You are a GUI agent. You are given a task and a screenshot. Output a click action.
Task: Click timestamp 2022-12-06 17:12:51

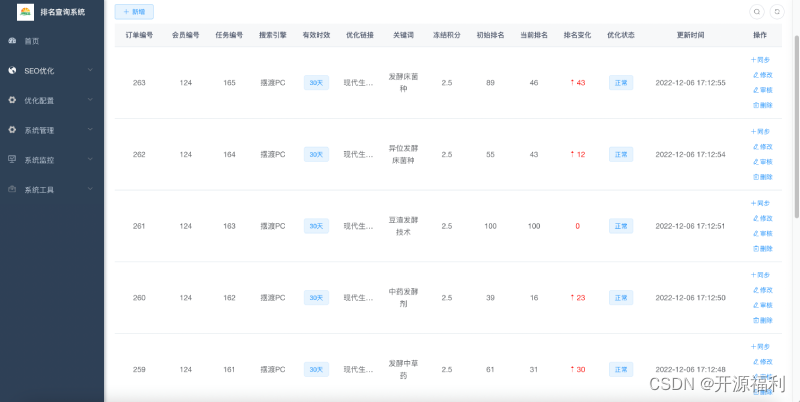click(690, 226)
